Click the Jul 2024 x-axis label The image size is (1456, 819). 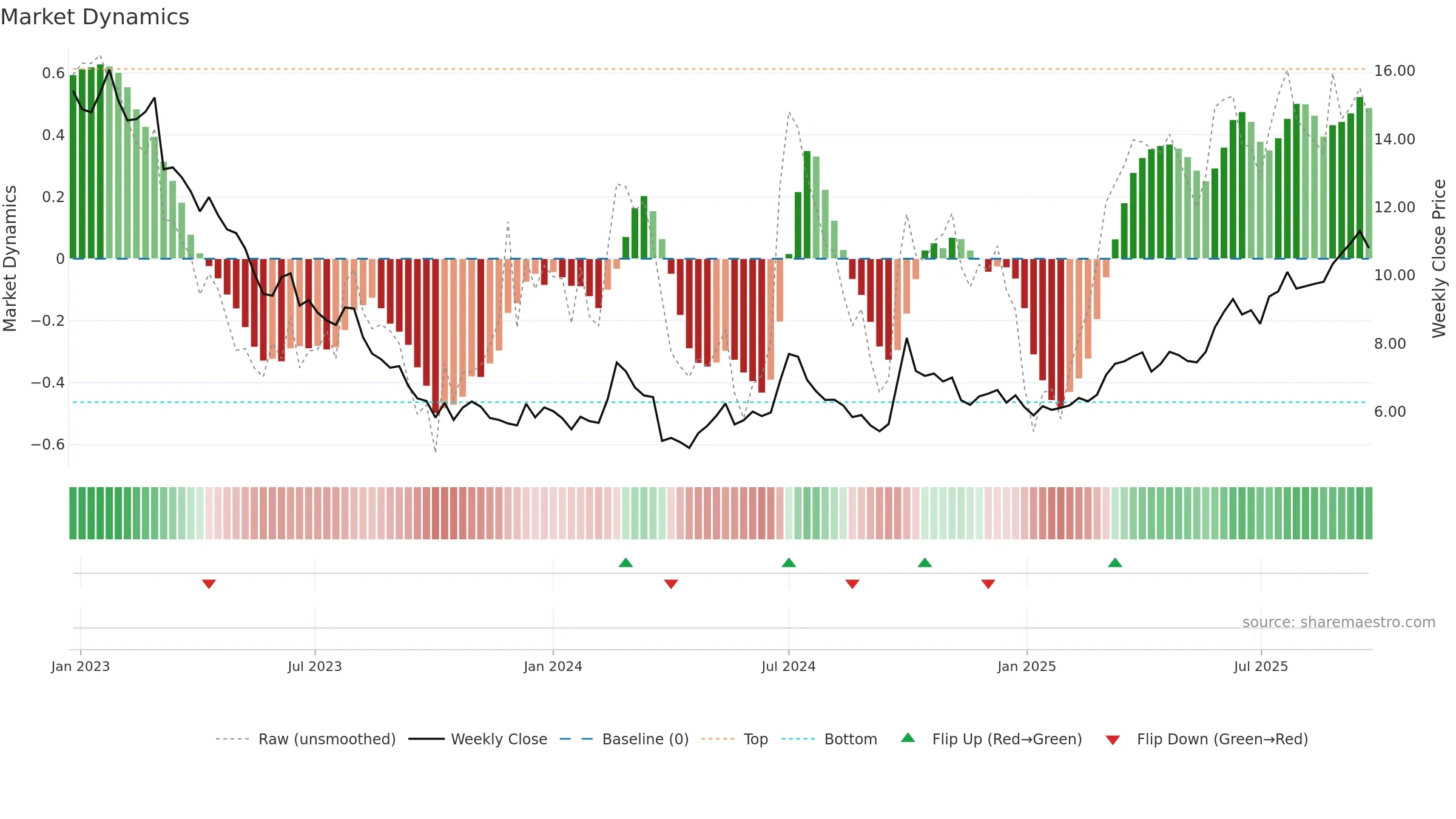(789, 667)
